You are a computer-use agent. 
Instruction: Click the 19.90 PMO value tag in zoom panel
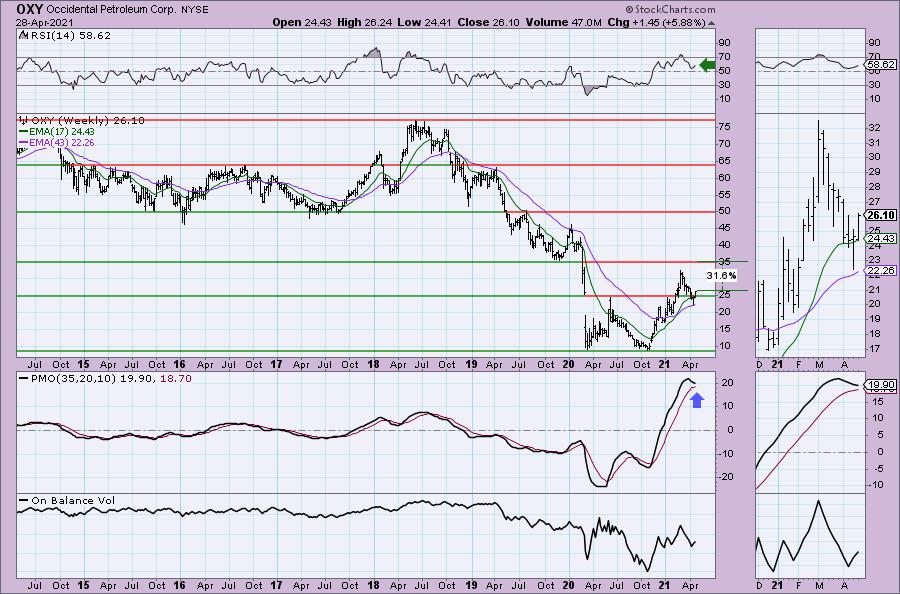(x=880, y=385)
